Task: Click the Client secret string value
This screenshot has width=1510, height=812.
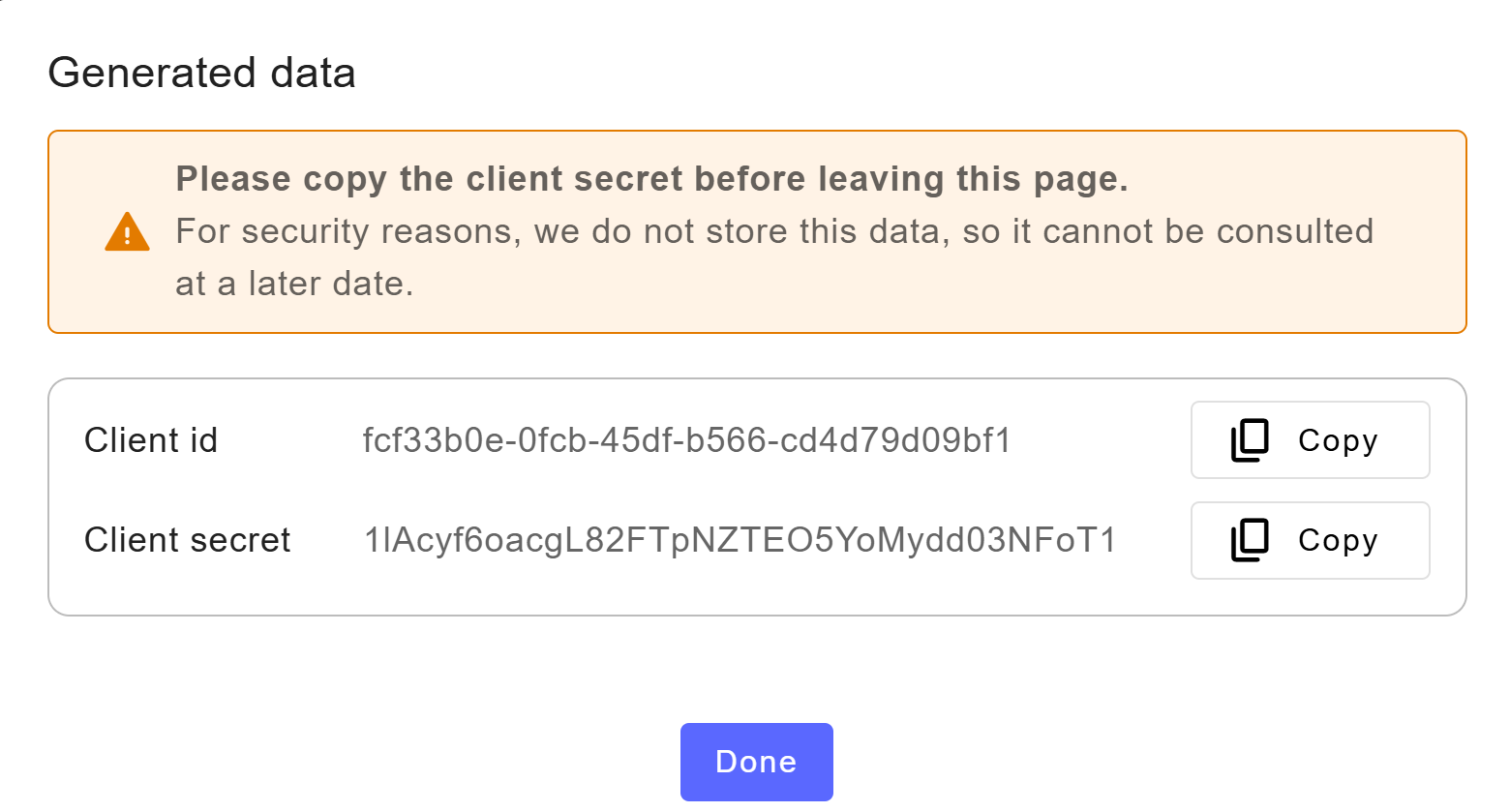Action: [x=740, y=540]
